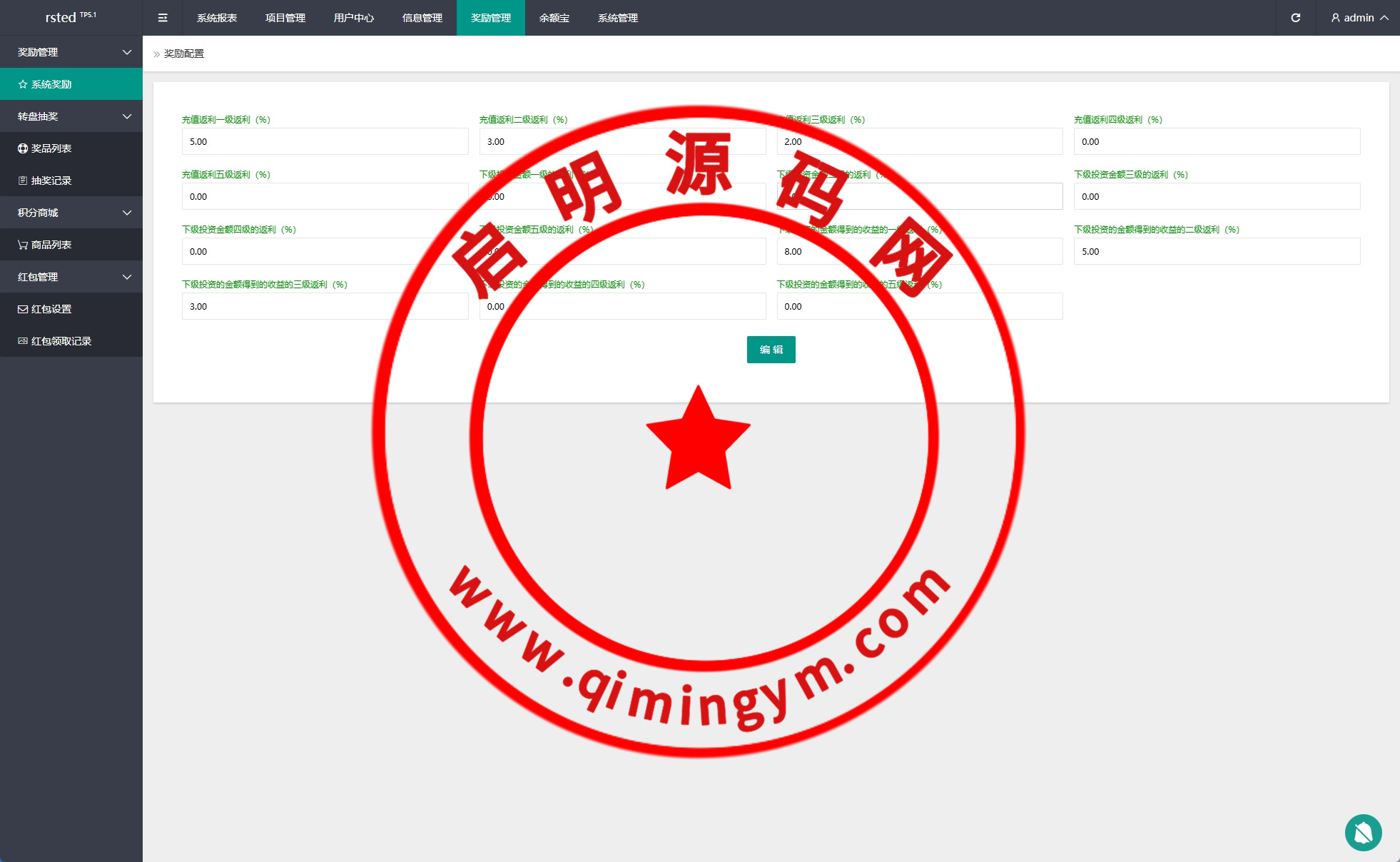This screenshot has height=862, width=1400.
Task: Click the refresh icon in top bar
Action: click(1296, 18)
